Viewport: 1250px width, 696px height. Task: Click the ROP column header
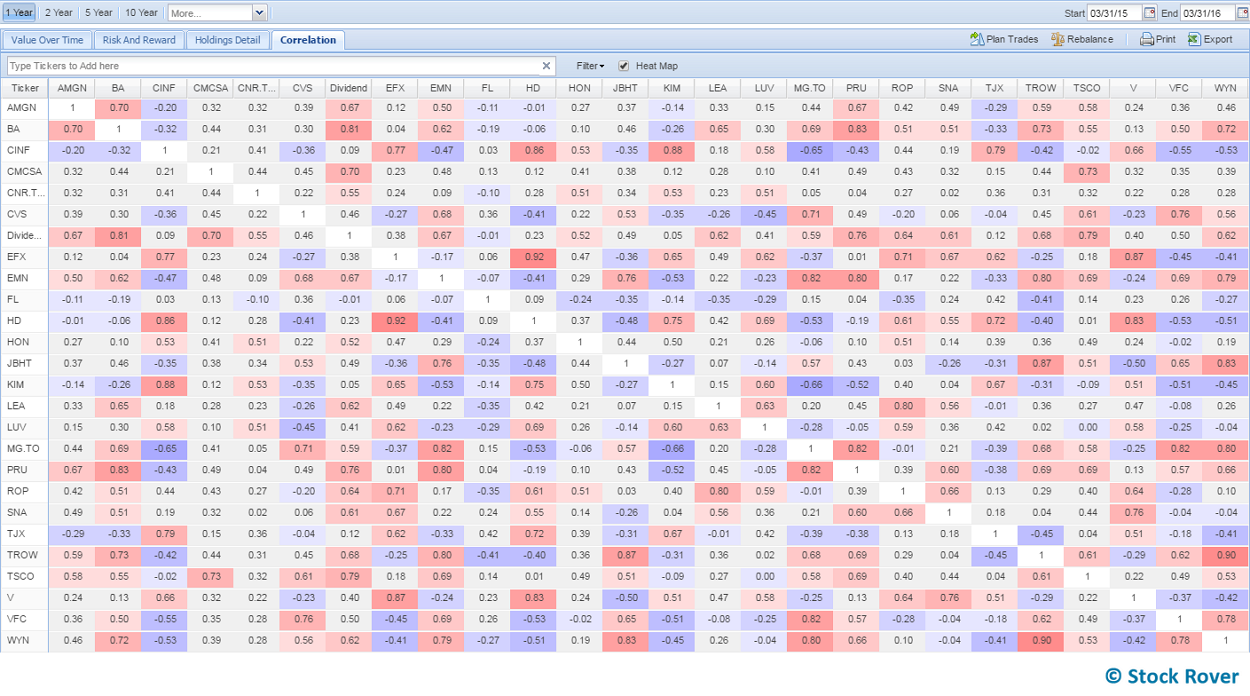[x=902, y=88]
